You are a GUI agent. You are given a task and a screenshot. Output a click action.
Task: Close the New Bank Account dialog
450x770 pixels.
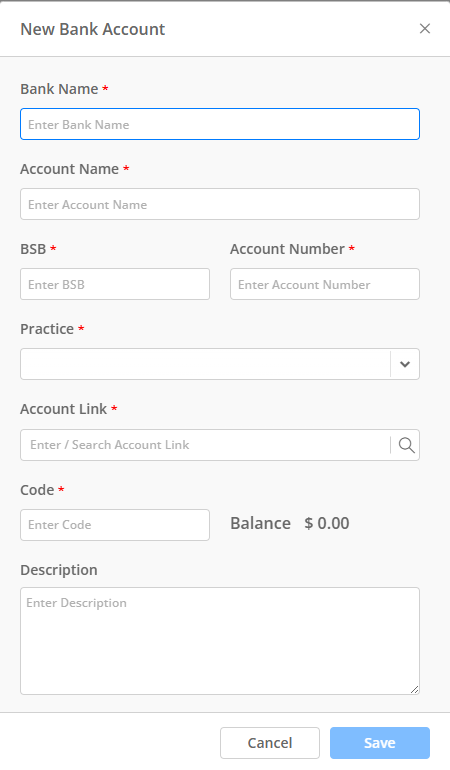click(425, 28)
